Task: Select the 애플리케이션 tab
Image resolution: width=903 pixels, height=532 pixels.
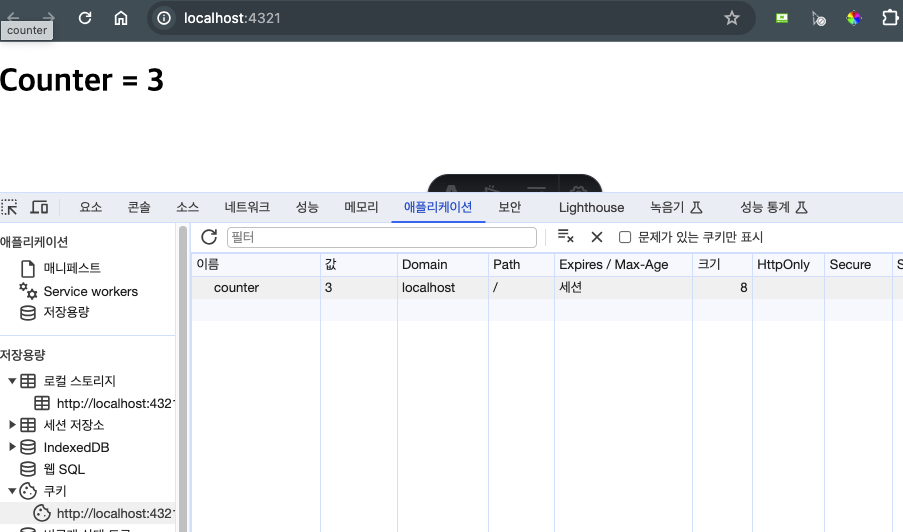Action: point(438,207)
